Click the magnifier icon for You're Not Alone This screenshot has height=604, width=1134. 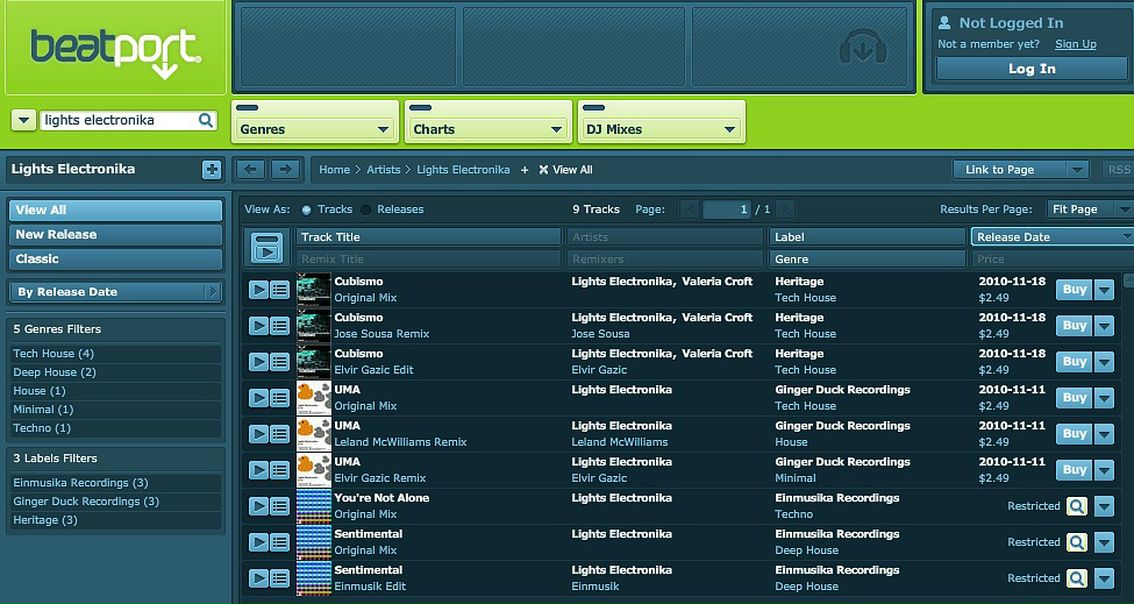click(x=1076, y=506)
